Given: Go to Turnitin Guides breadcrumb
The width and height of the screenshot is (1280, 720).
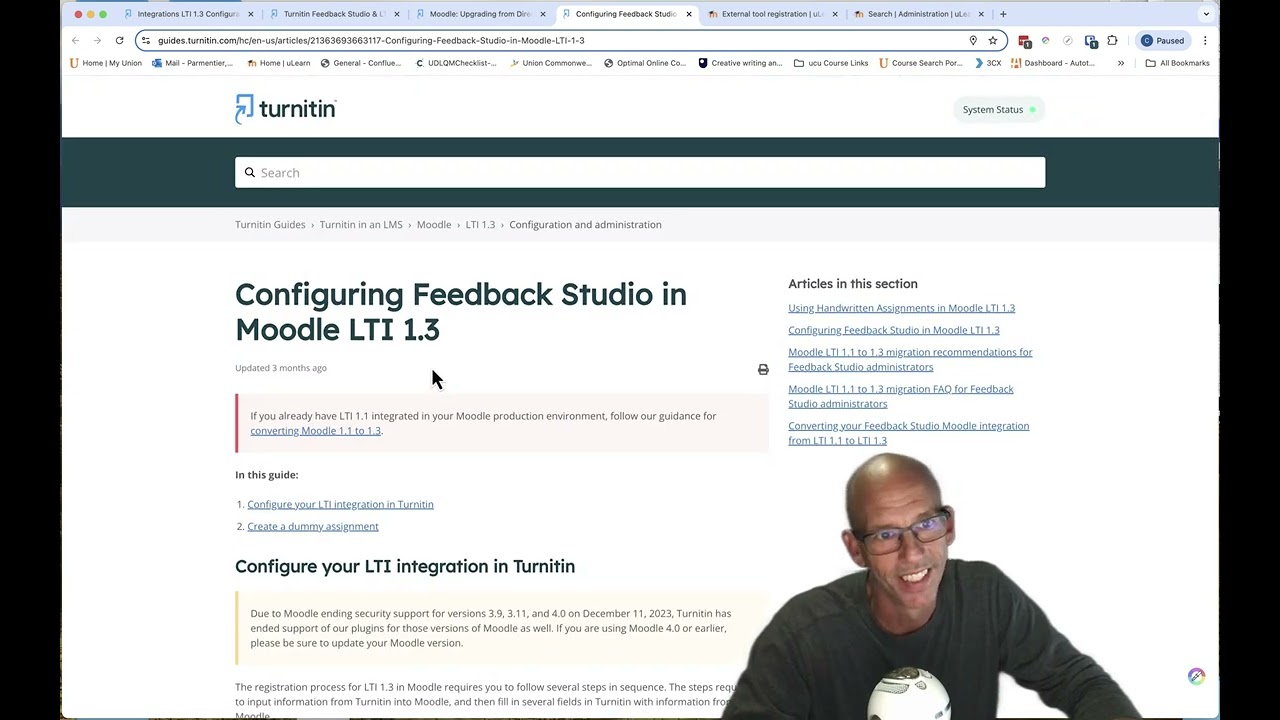Looking at the screenshot, I should [x=270, y=225].
